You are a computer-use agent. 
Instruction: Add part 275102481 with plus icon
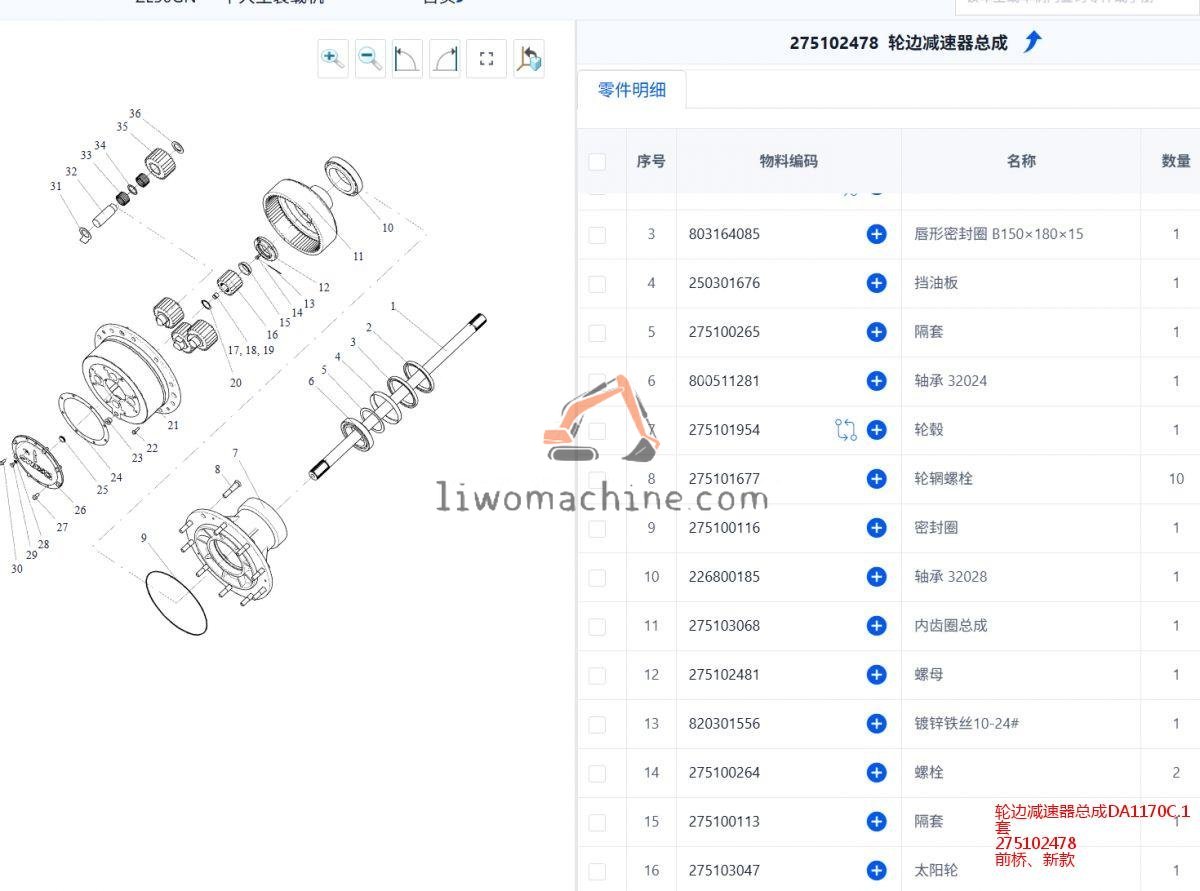click(877, 674)
